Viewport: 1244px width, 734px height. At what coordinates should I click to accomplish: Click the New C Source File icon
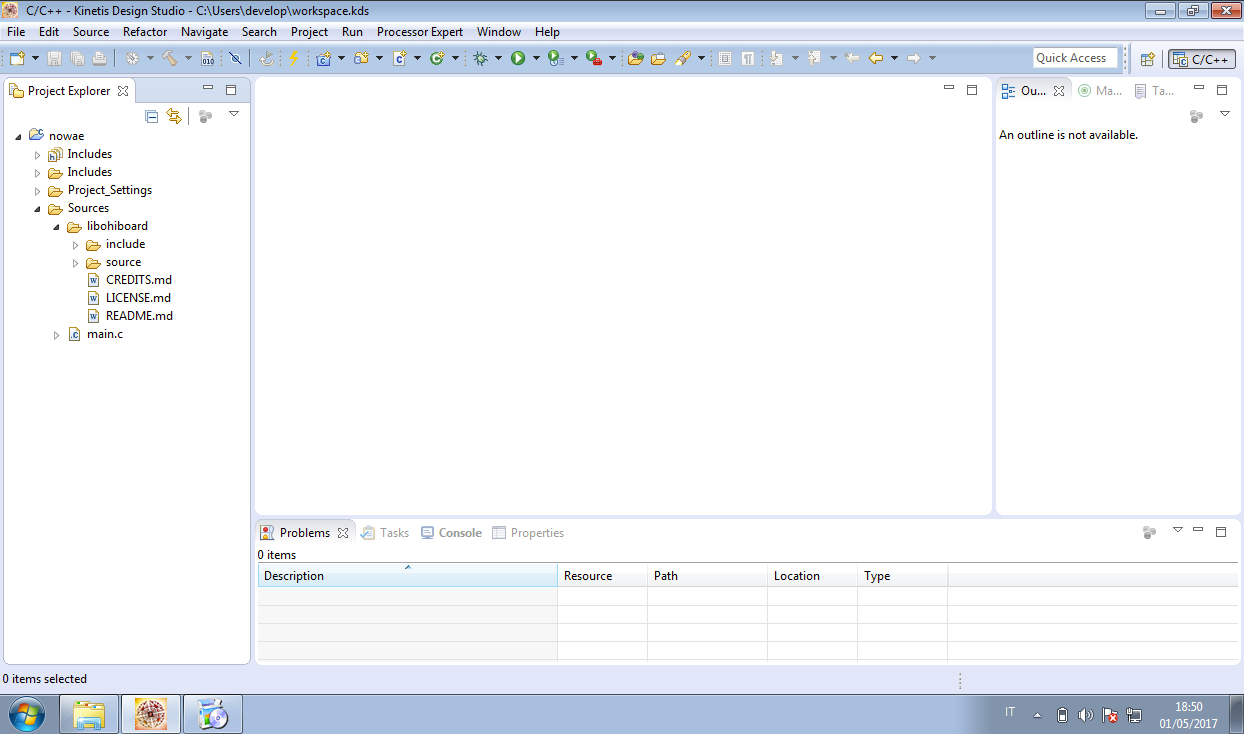coord(399,58)
